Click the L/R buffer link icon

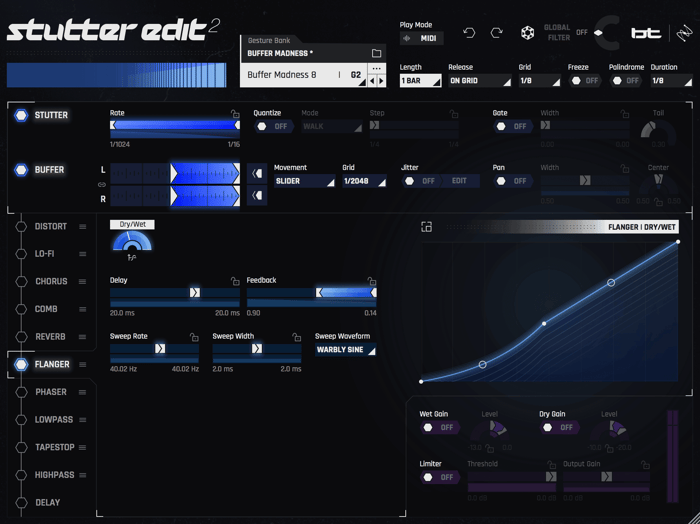point(101,184)
